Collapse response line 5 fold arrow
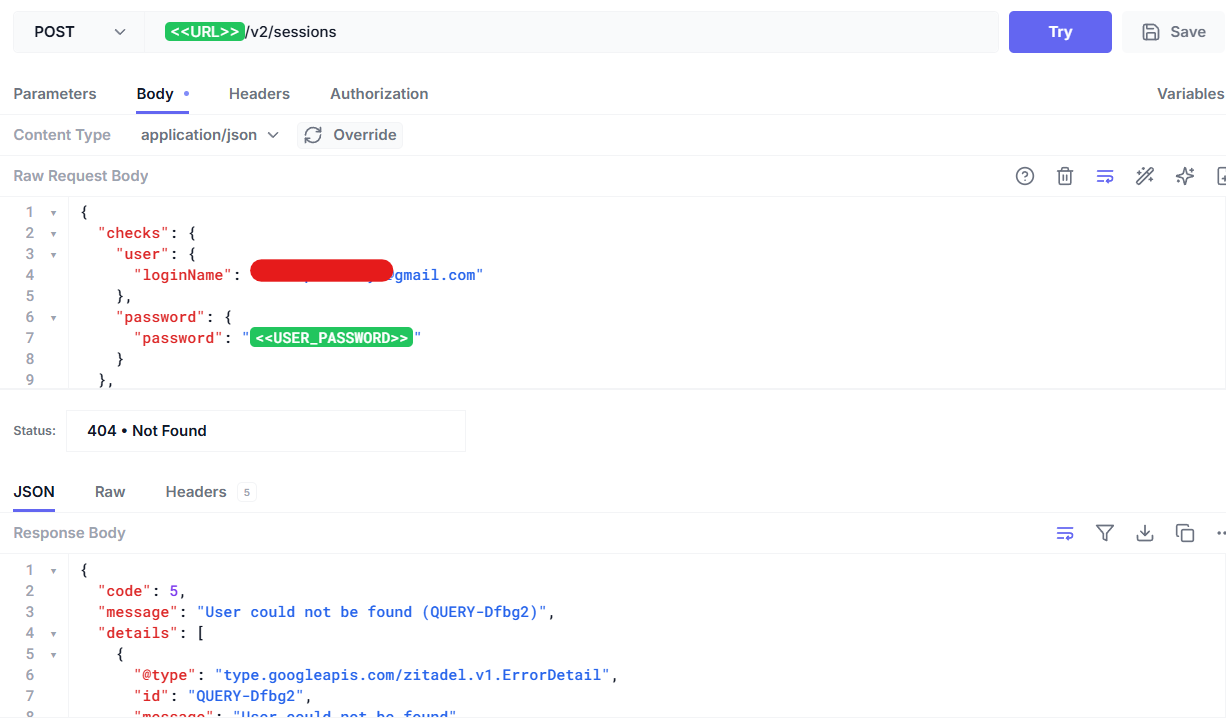This screenshot has width=1226, height=727. tap(53, 654)
